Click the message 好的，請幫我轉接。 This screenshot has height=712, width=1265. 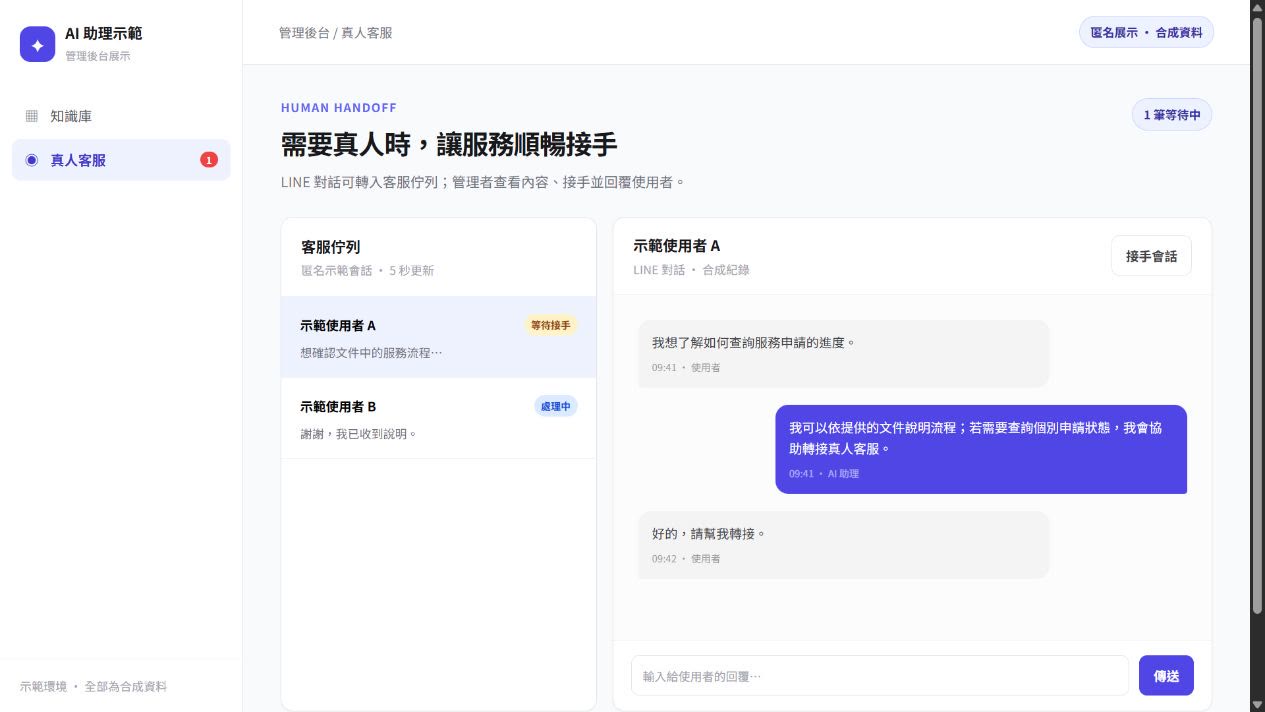[x=844, y=545]
